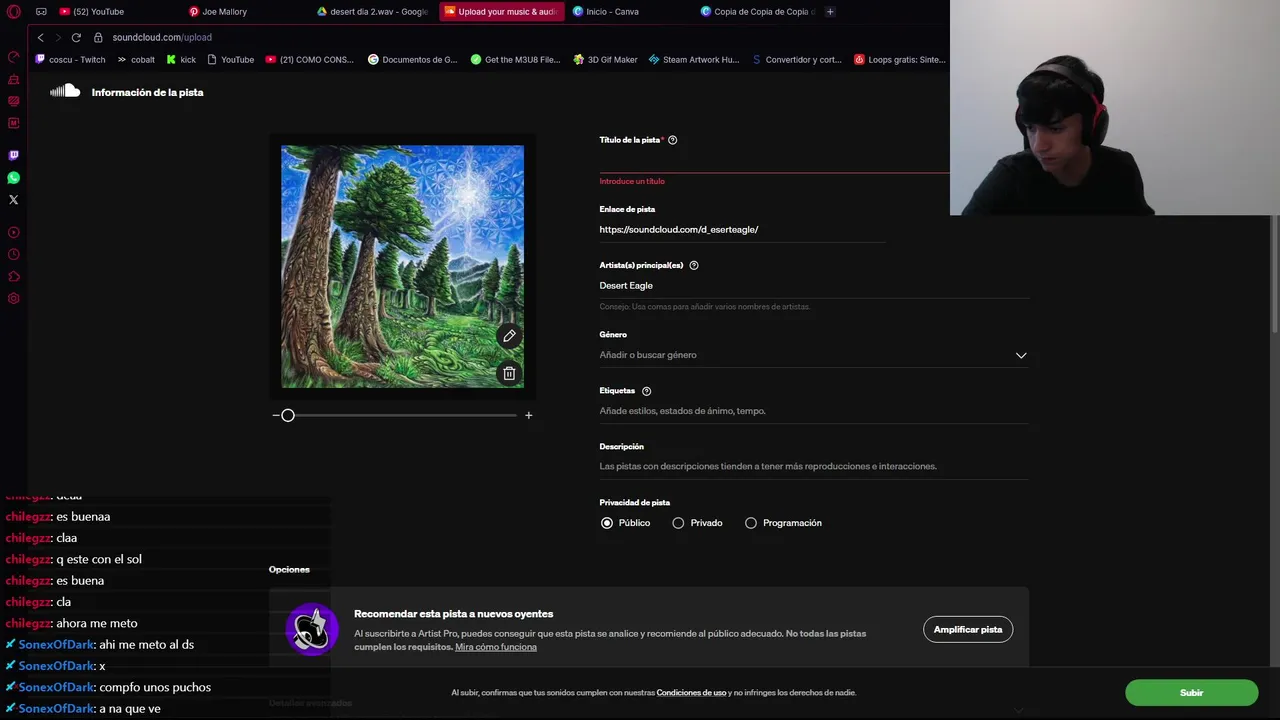This screenshot has width=1280, height=720.
Task: Open the GX Cleaner sidebar icon
Action: point(13,79)
